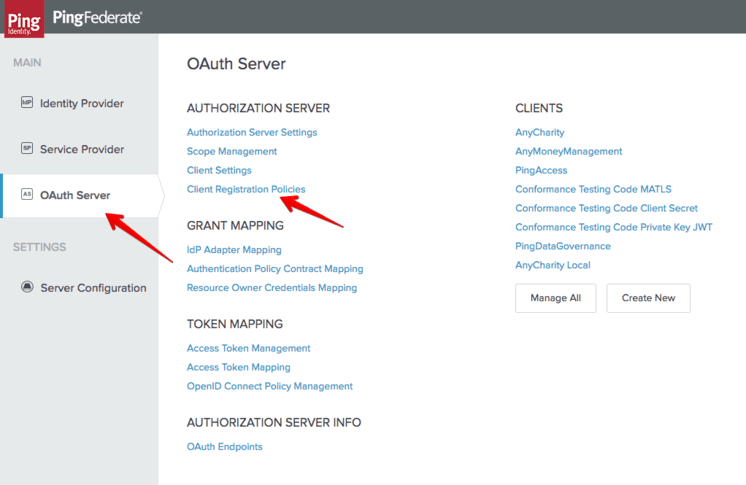The width and height of the screenshot is (746, 485).
Task: Open IdP Adapter Mapping
Action: pyautogui.click(x=234, y=250)
